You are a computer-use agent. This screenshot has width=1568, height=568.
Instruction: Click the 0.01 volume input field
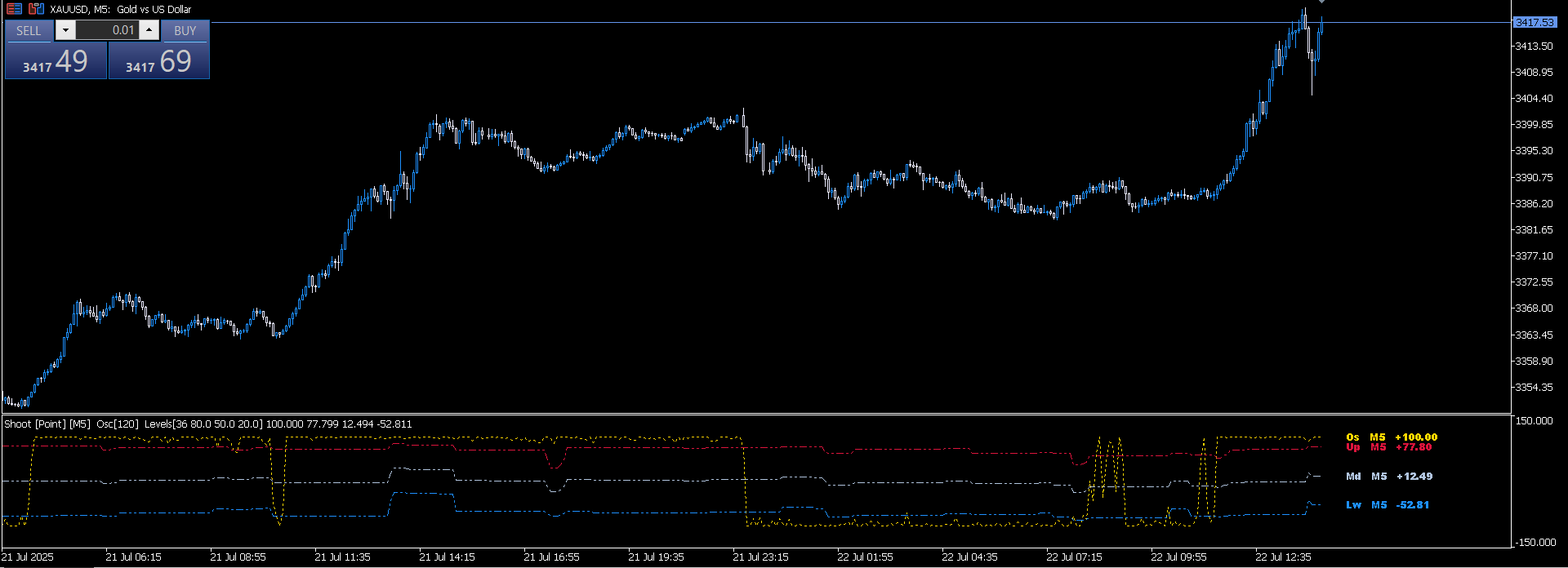(107, 30)
